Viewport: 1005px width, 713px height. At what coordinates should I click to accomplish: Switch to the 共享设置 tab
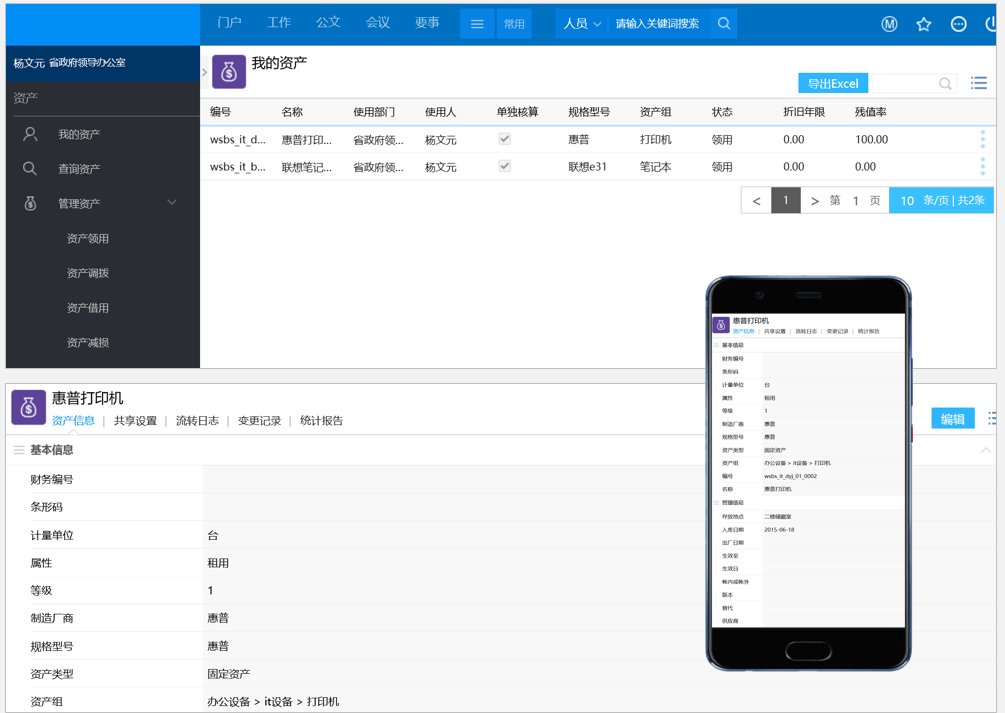point(135,421)
